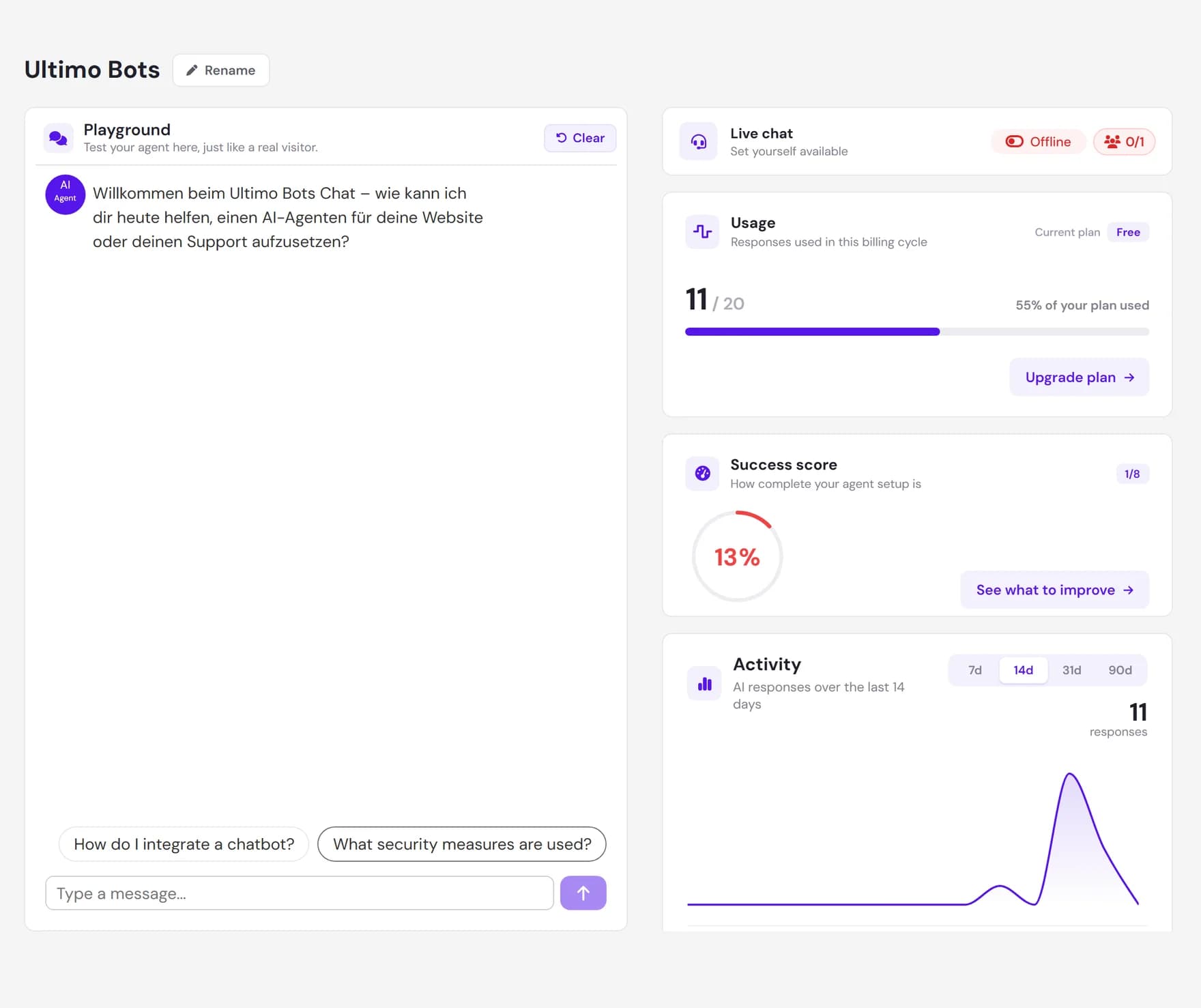The height and width of the screenshot is (1008, 1201).
Task: Click the Playground chat bubbles icon
Action: click(x=58, y=138)
